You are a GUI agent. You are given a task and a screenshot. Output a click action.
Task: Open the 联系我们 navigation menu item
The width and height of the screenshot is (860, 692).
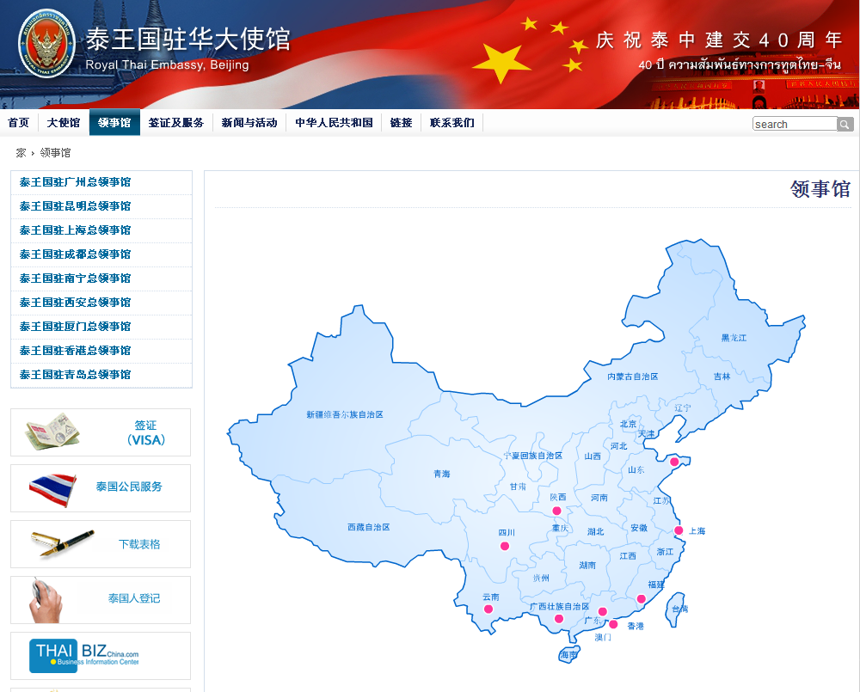pos(452,123)
